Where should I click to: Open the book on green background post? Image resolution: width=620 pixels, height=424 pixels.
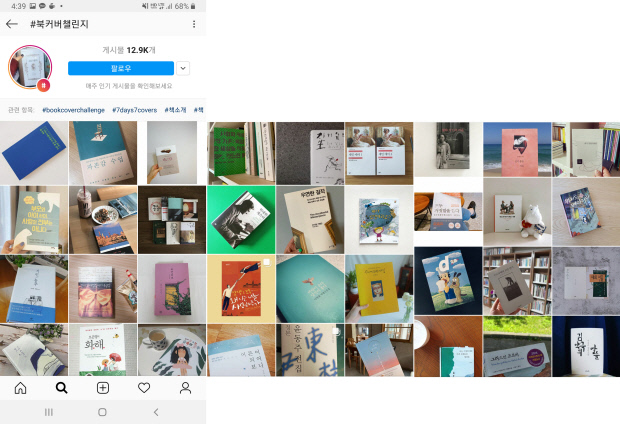(241, 220)
